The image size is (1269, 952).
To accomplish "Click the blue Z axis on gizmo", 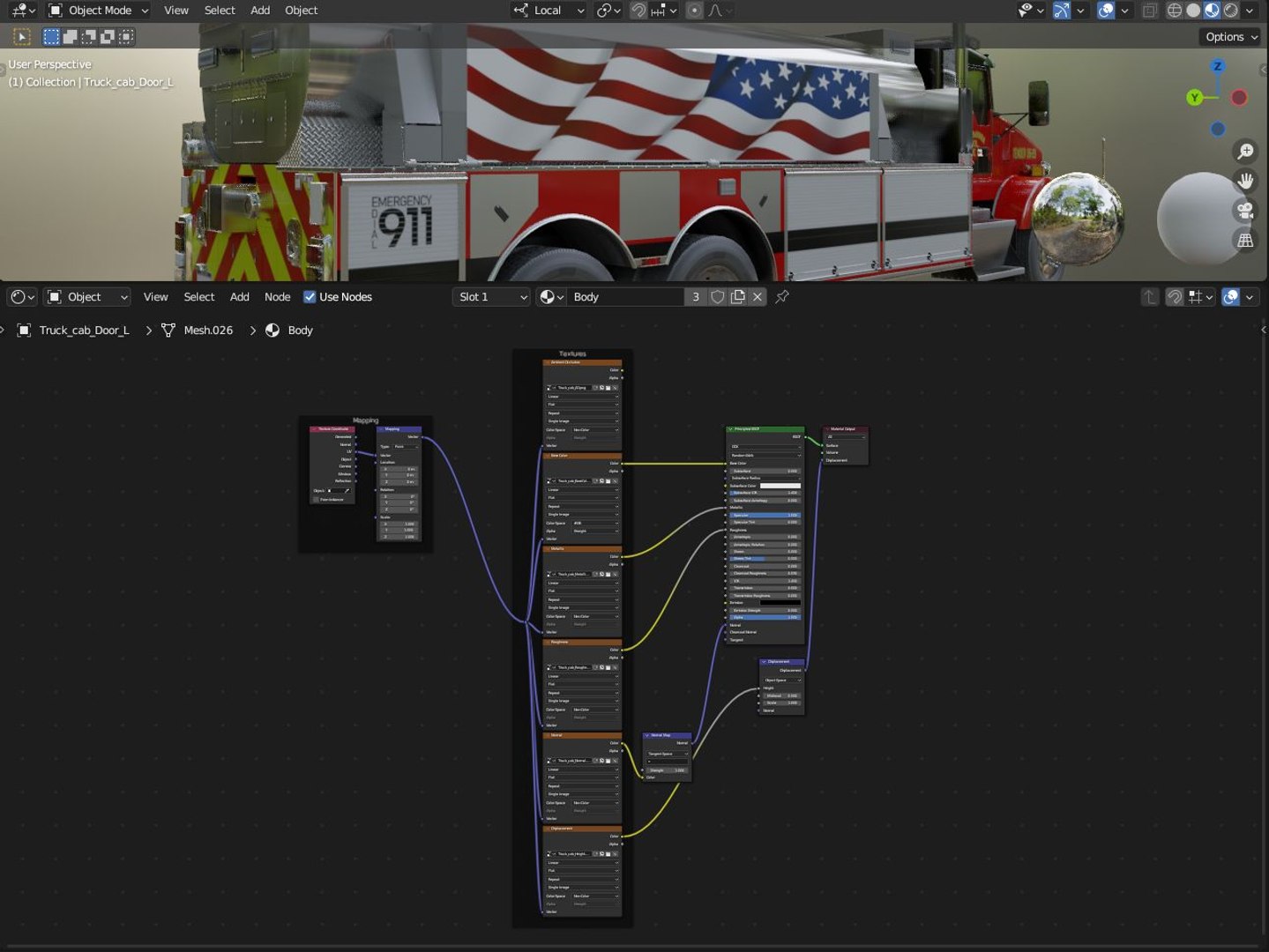I will tap(1218, 66).
